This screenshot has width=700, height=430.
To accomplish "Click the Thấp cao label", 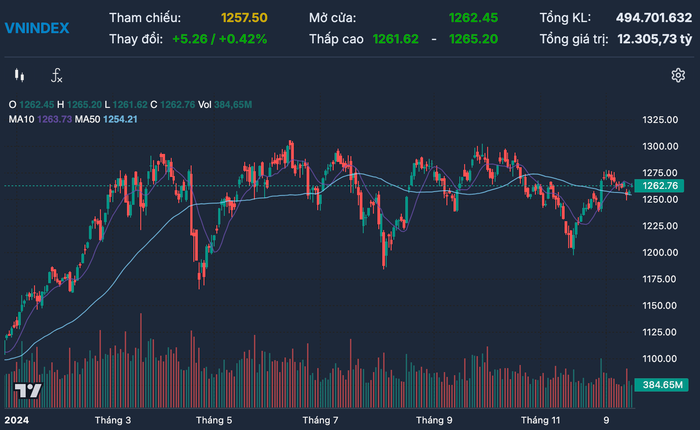I will click(x=336, y=39).
